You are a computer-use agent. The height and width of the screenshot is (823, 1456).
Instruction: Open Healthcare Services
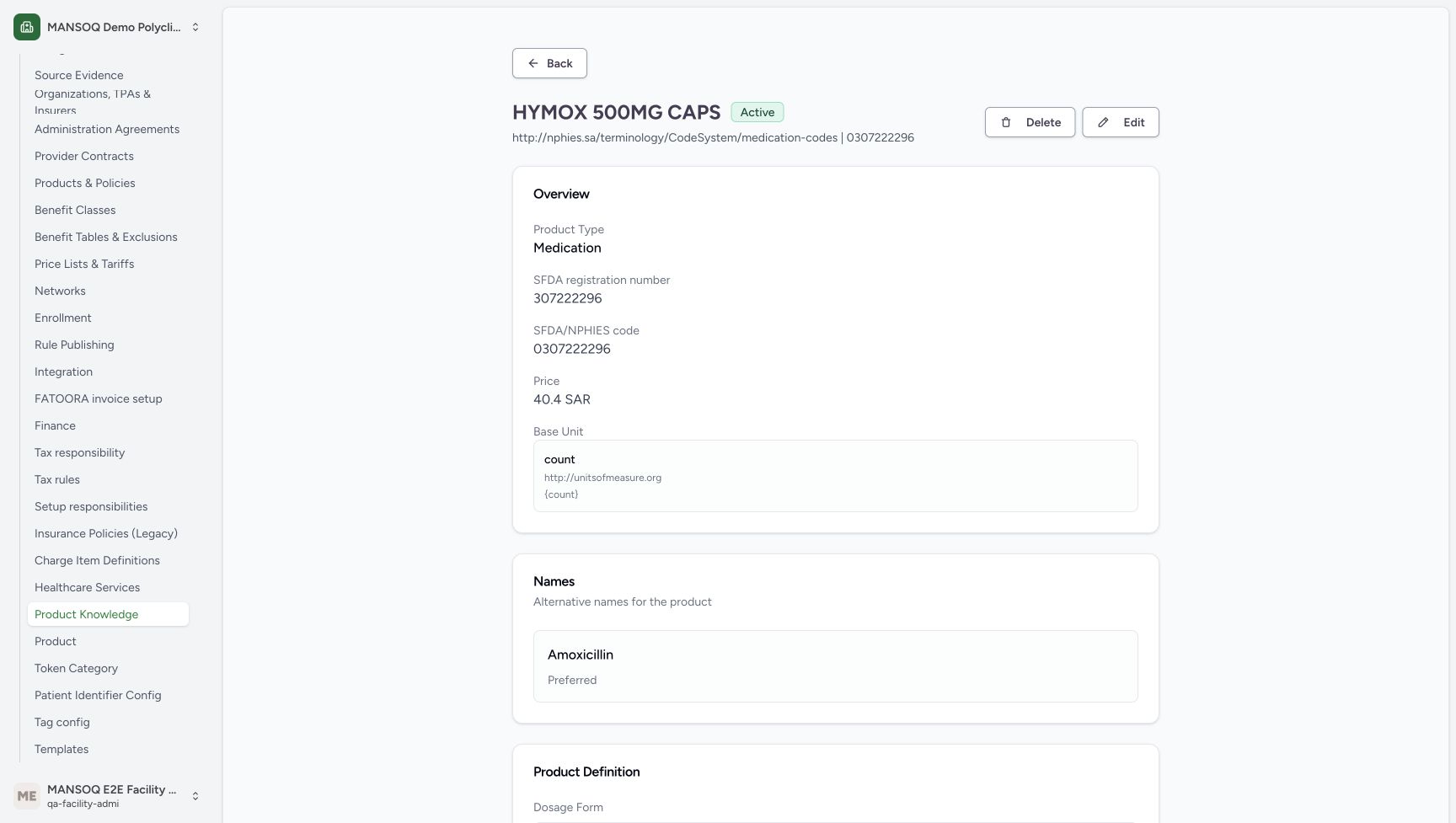tap(88, 587)
